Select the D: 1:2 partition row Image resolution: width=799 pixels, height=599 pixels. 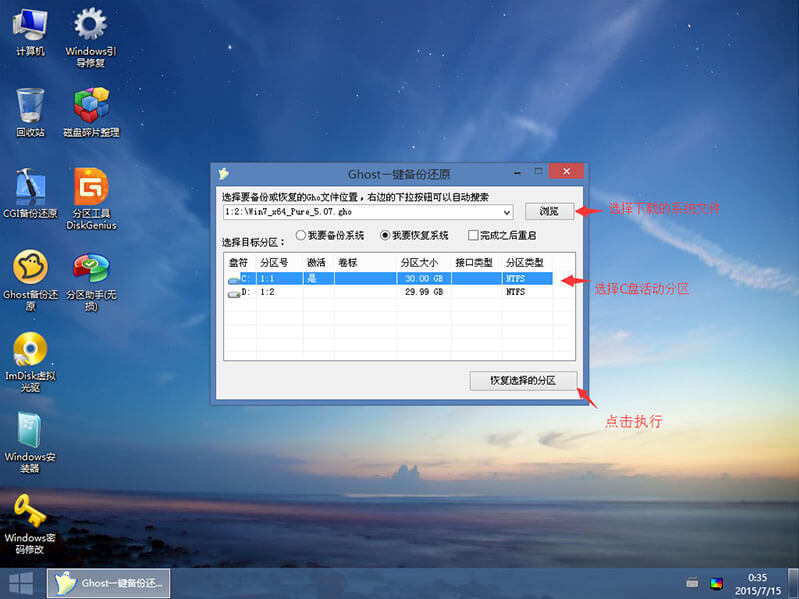pyautogui.click(x=390, y=292)
